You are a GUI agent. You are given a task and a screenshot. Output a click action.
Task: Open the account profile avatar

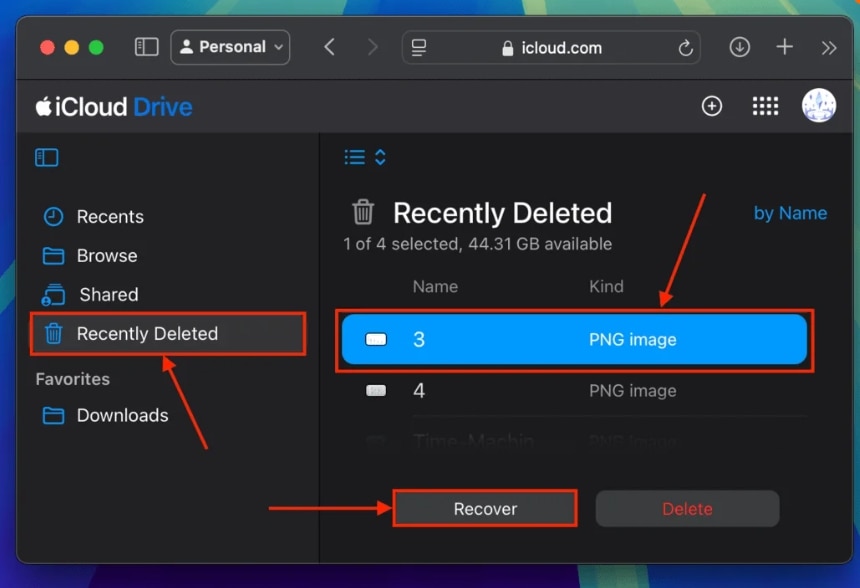tap(818, 106)
